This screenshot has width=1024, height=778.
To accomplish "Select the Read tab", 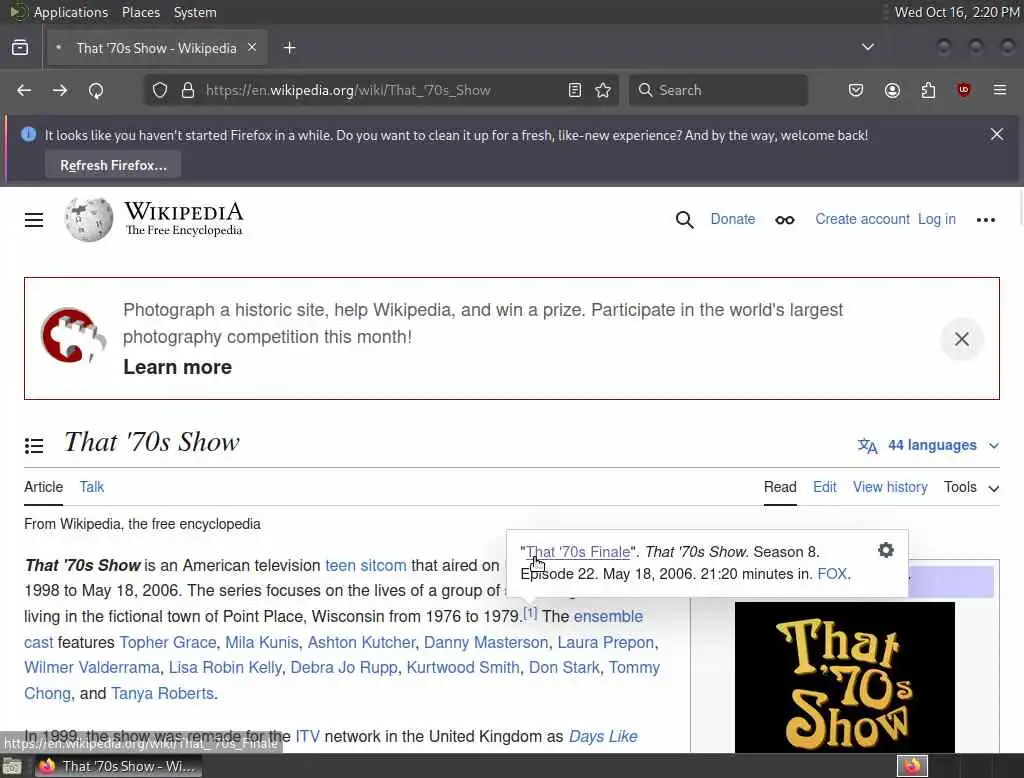I will (780, 487).
